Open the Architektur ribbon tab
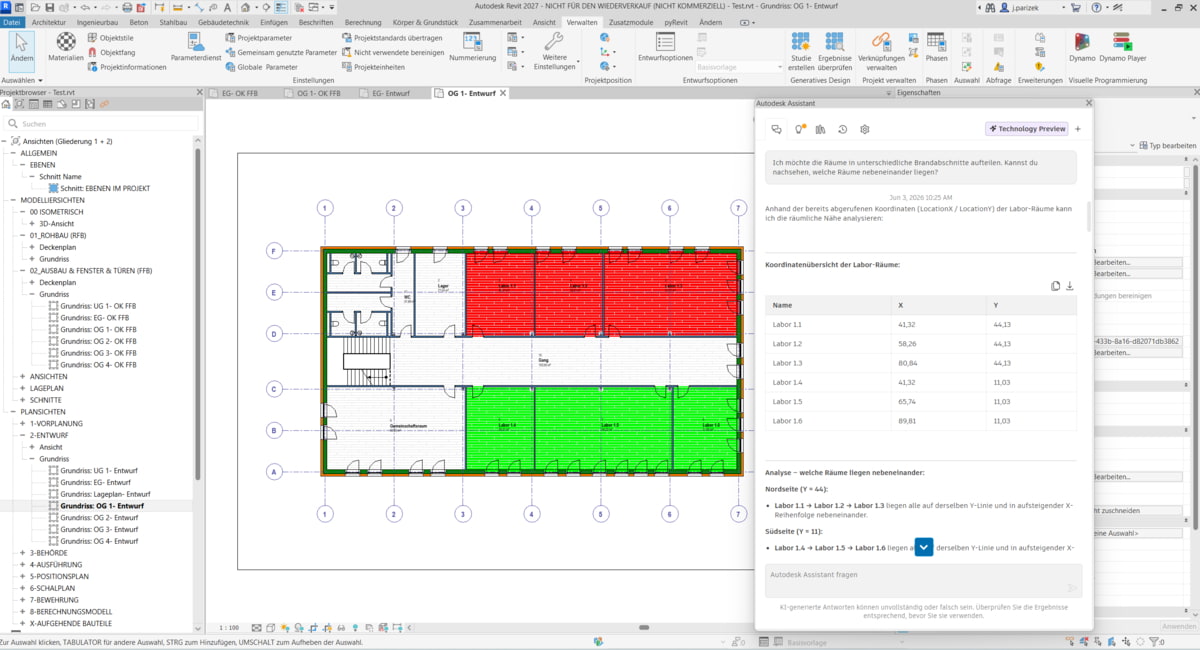This screenshot has width=1200, height=650. tap(50, 21)
